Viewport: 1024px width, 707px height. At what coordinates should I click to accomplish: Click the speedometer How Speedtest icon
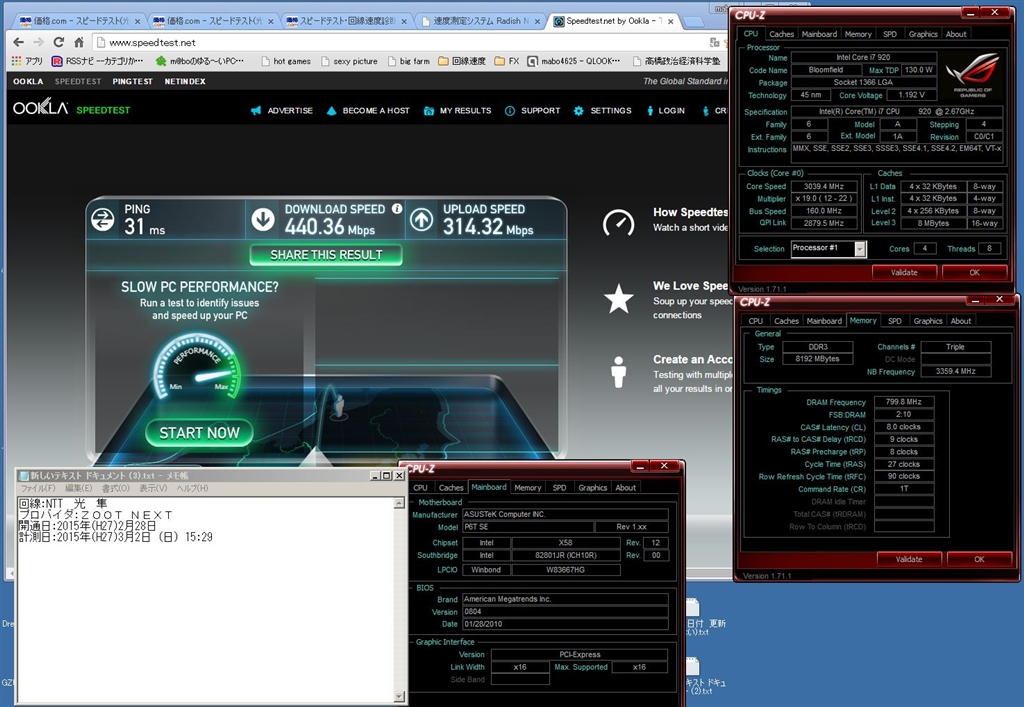pyautogui.click(x=618, y=223)
